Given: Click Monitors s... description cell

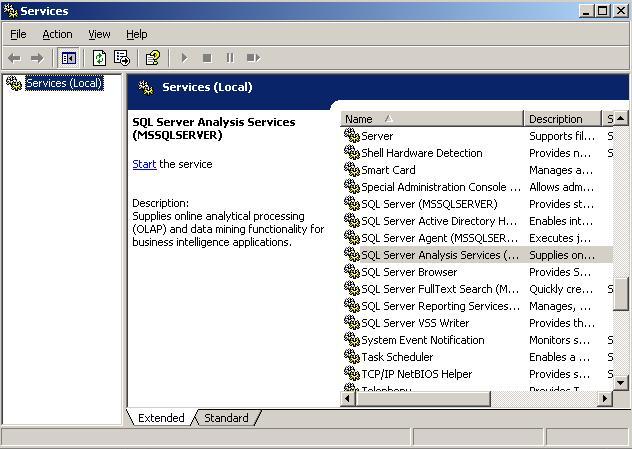Looking at the screenshot, I should coord(559,340).
